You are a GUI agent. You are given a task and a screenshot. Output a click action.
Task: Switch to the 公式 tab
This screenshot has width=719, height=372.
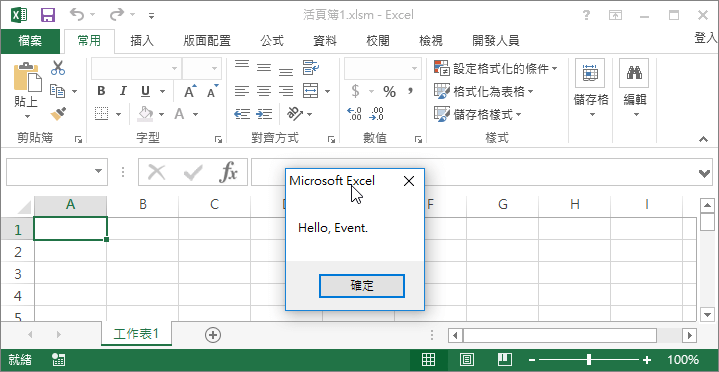pyautogui.click(x=272, y=41)
